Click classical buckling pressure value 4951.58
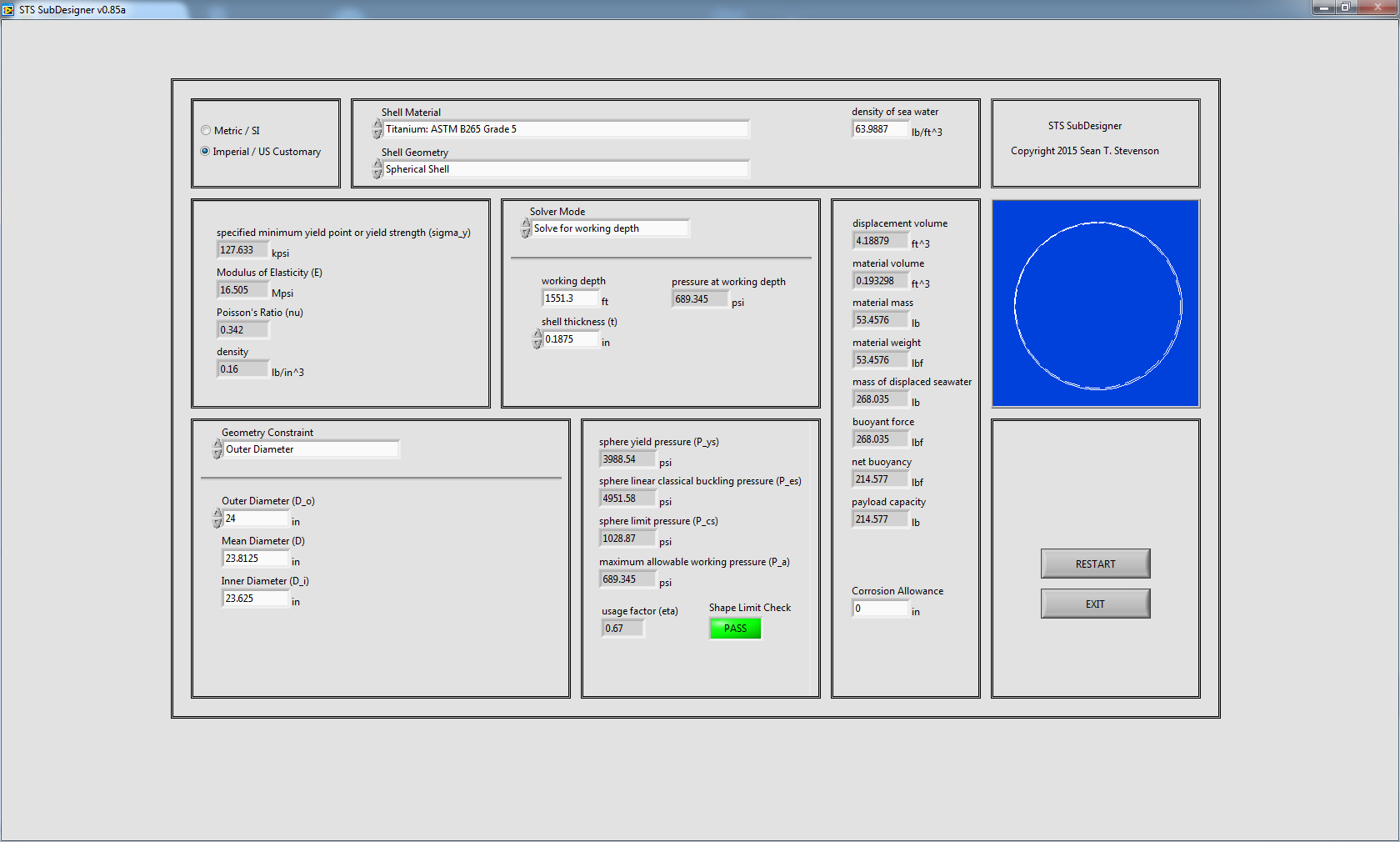Viewport: 1400px width, 842px height. point(627,499)
